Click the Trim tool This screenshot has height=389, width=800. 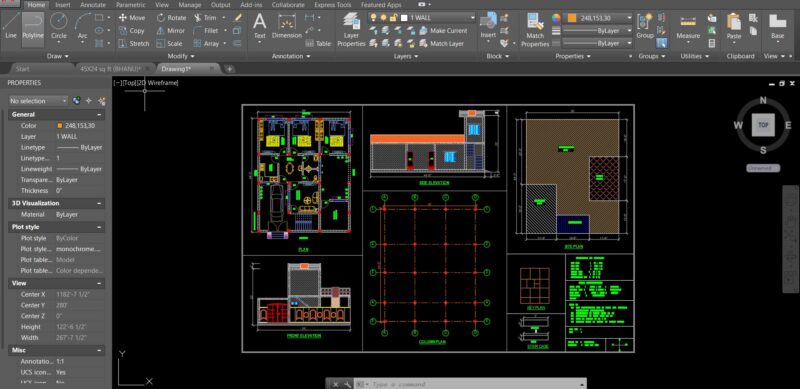pyautogui.click(x=205, y=17)
